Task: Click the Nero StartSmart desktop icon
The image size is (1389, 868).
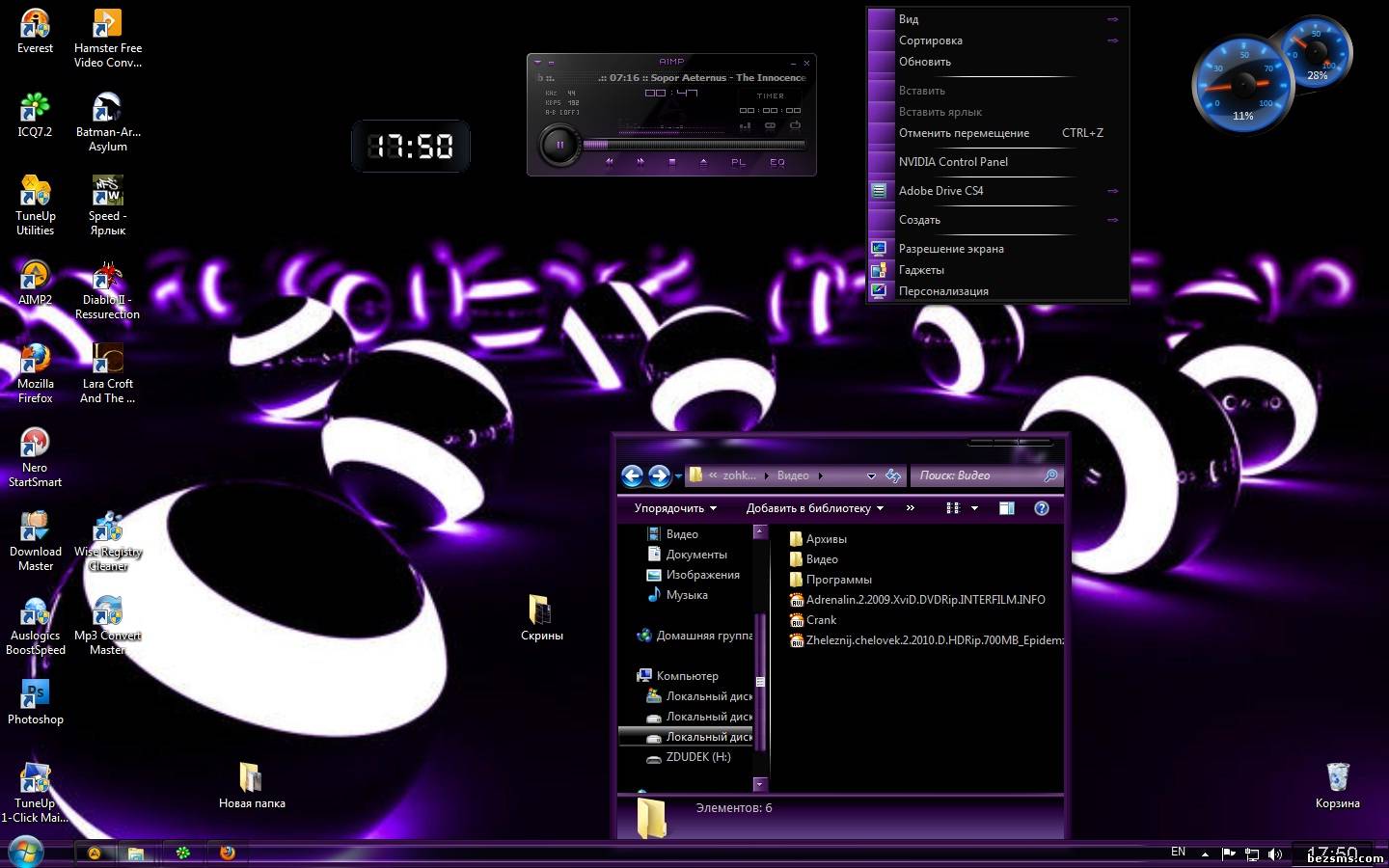Action: tap(36, 455)
